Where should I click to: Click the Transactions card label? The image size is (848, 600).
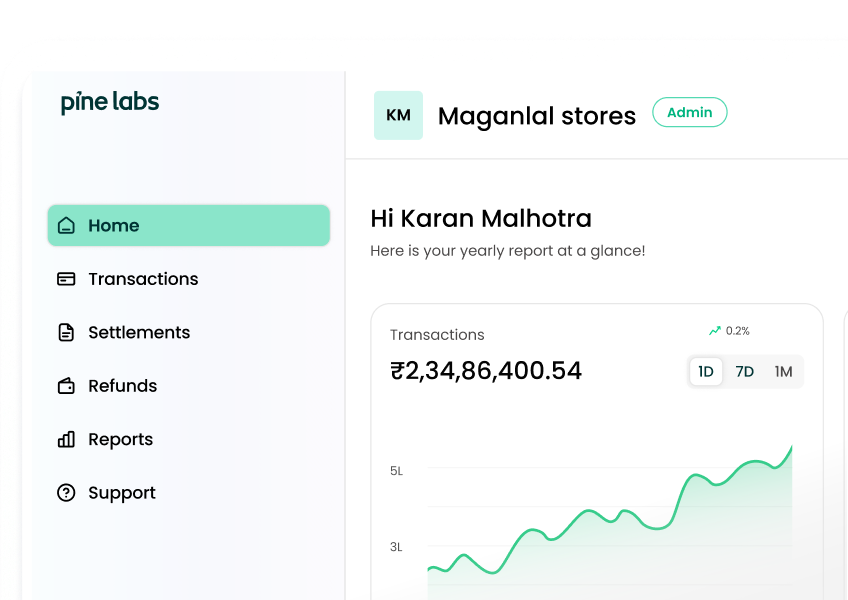[x=437, y=335]
